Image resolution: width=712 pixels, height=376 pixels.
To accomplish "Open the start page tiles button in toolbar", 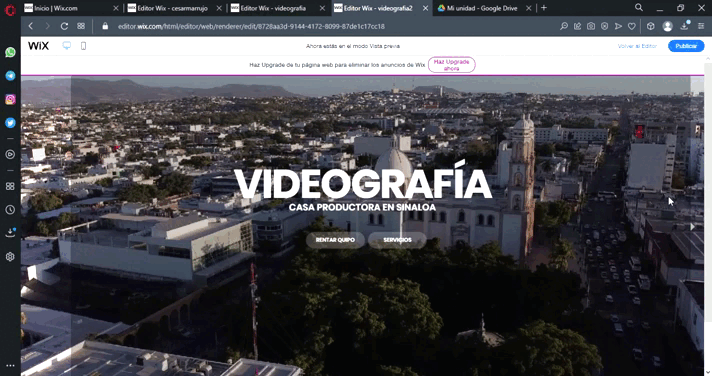I will point(81,26).
